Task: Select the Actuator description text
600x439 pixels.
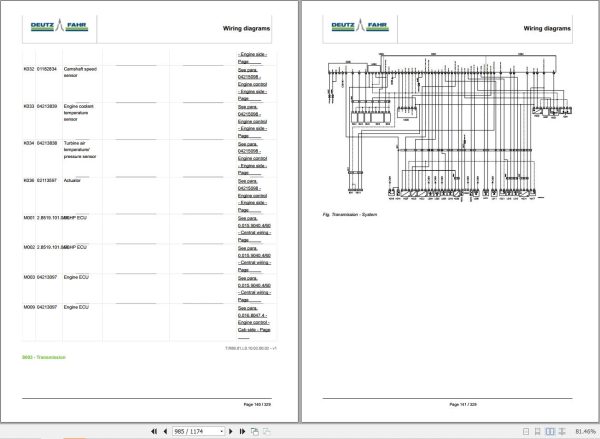Action: [x=72, y=180]
